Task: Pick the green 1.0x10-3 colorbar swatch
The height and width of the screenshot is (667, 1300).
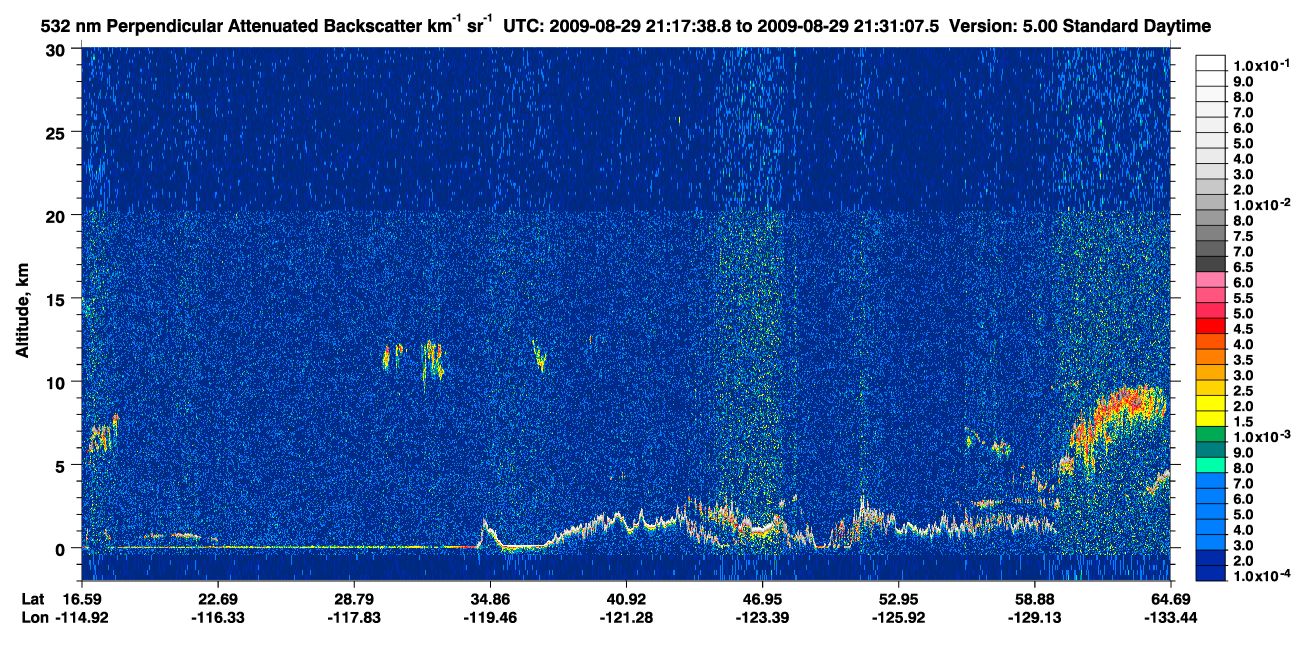Action: [x=1210, y=432]
